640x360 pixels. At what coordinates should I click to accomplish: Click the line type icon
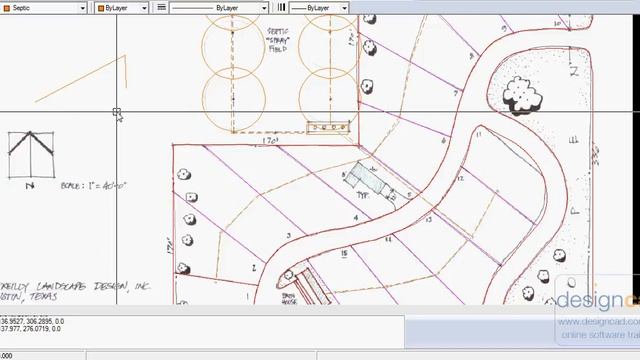click(162, 7)
